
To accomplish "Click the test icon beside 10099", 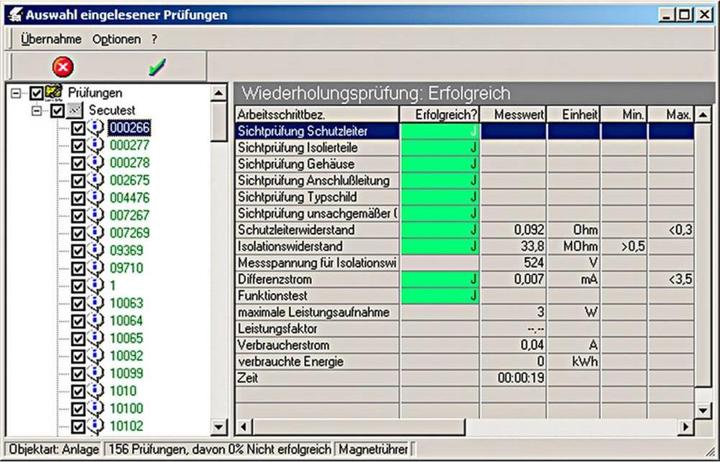I will click(x=96, y=373).
